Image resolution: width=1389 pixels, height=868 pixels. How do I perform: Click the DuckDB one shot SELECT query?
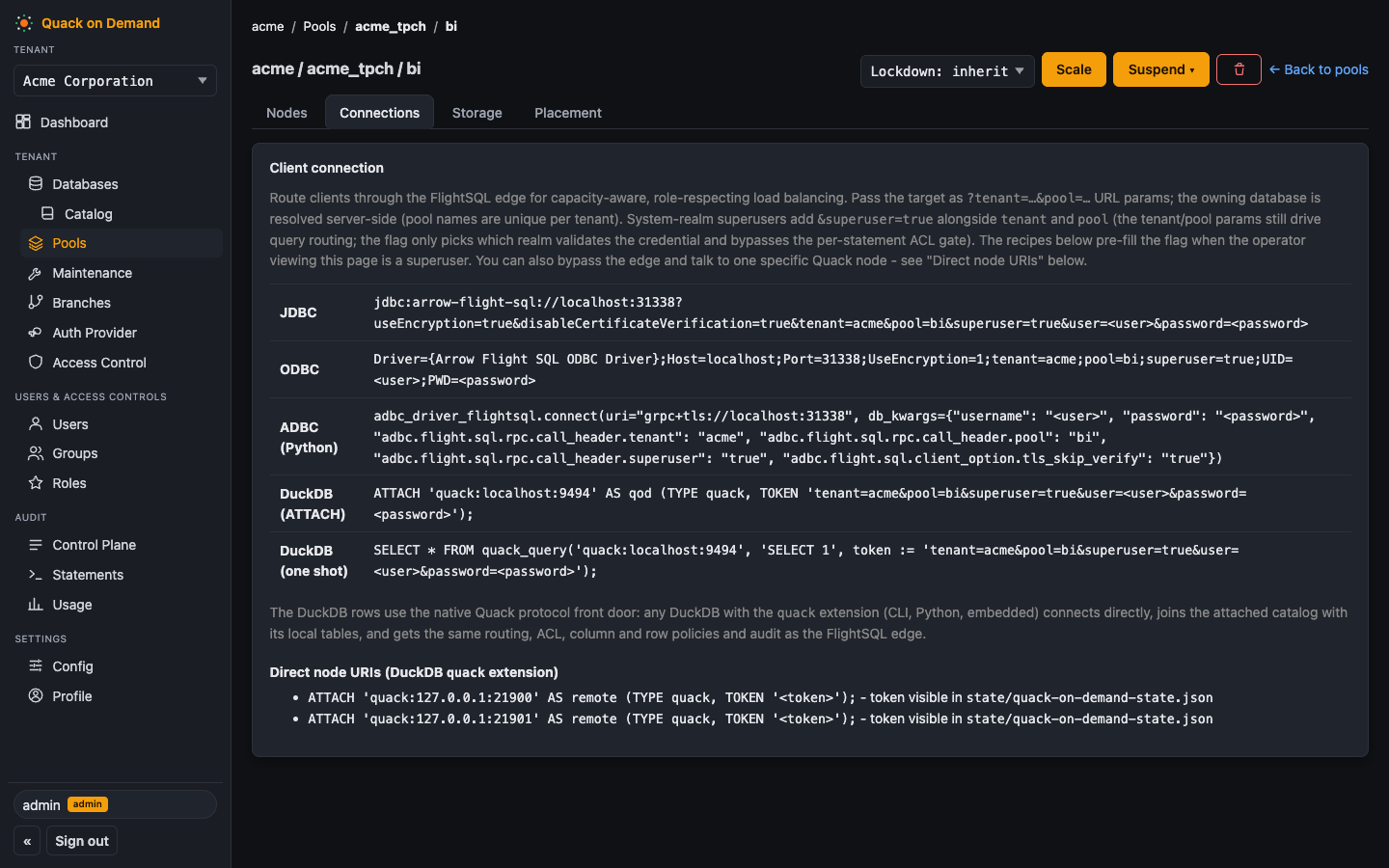pos(806,560)
